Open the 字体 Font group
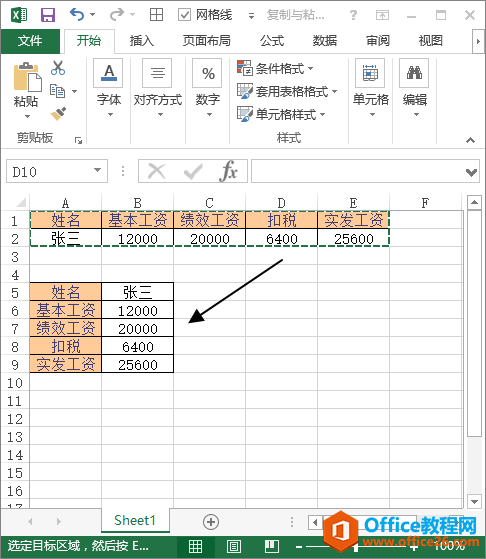 (x=109, y=88)
